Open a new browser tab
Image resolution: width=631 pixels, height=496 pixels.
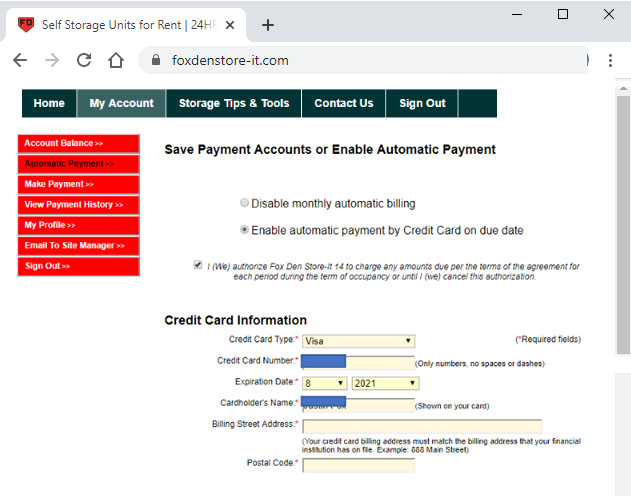(x=268, y=25)
